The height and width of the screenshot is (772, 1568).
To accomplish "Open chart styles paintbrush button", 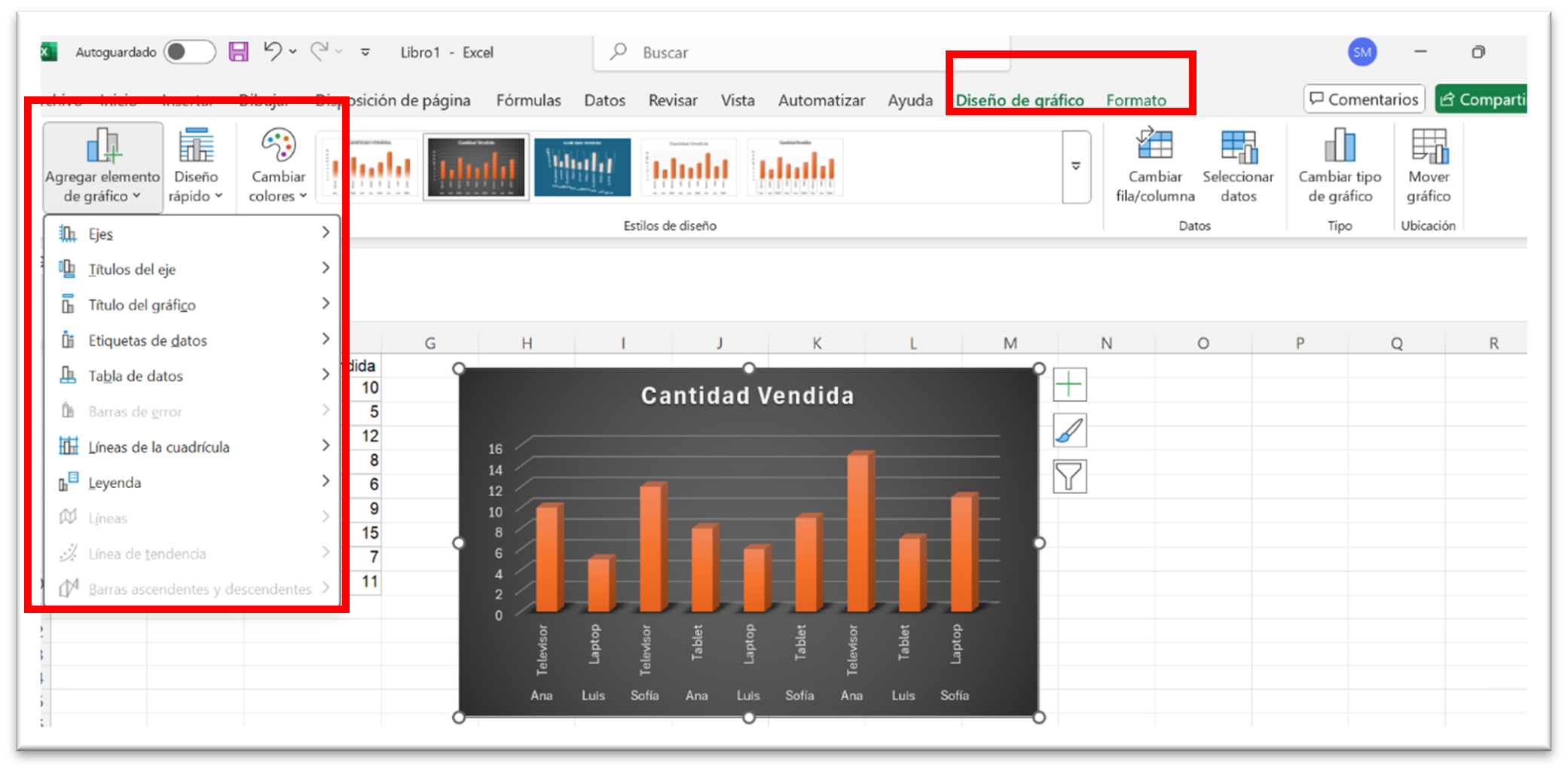I will click(1069, 431).
